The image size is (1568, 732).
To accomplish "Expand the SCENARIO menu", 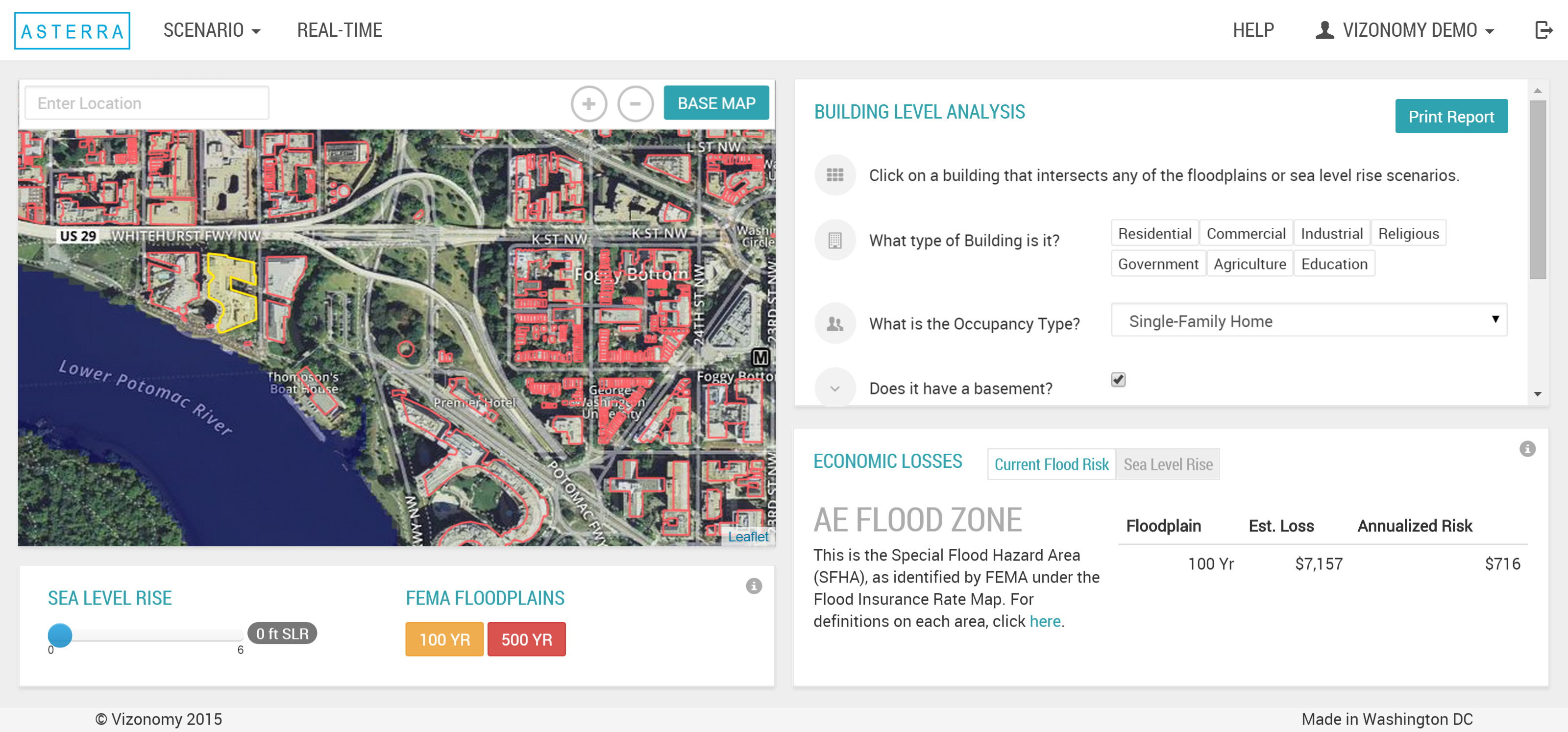I will click(x=211, y=30).
